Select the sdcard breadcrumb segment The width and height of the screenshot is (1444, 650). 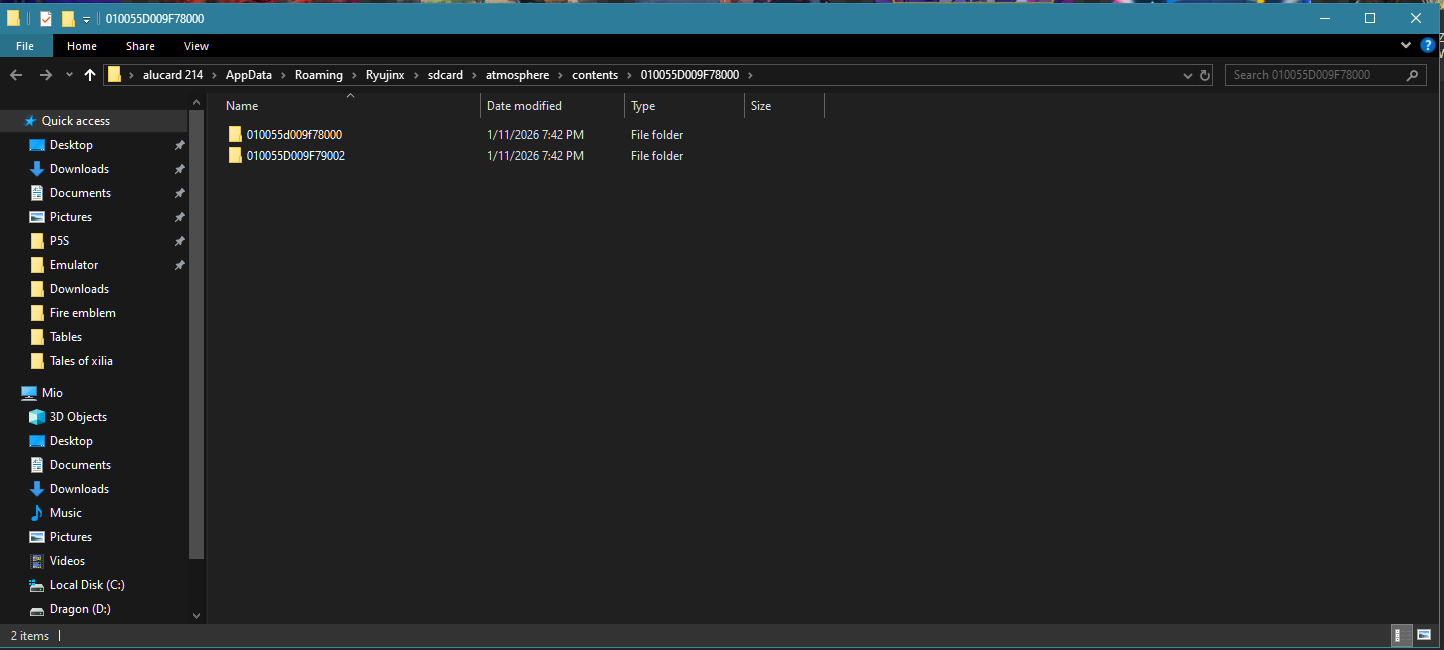click(445, 75)
